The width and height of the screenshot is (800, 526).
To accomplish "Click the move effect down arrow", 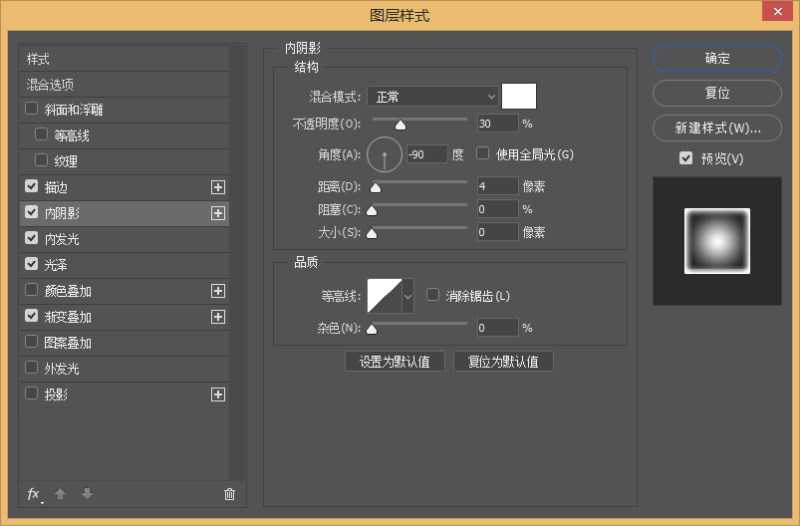I will tap(87, 494).
